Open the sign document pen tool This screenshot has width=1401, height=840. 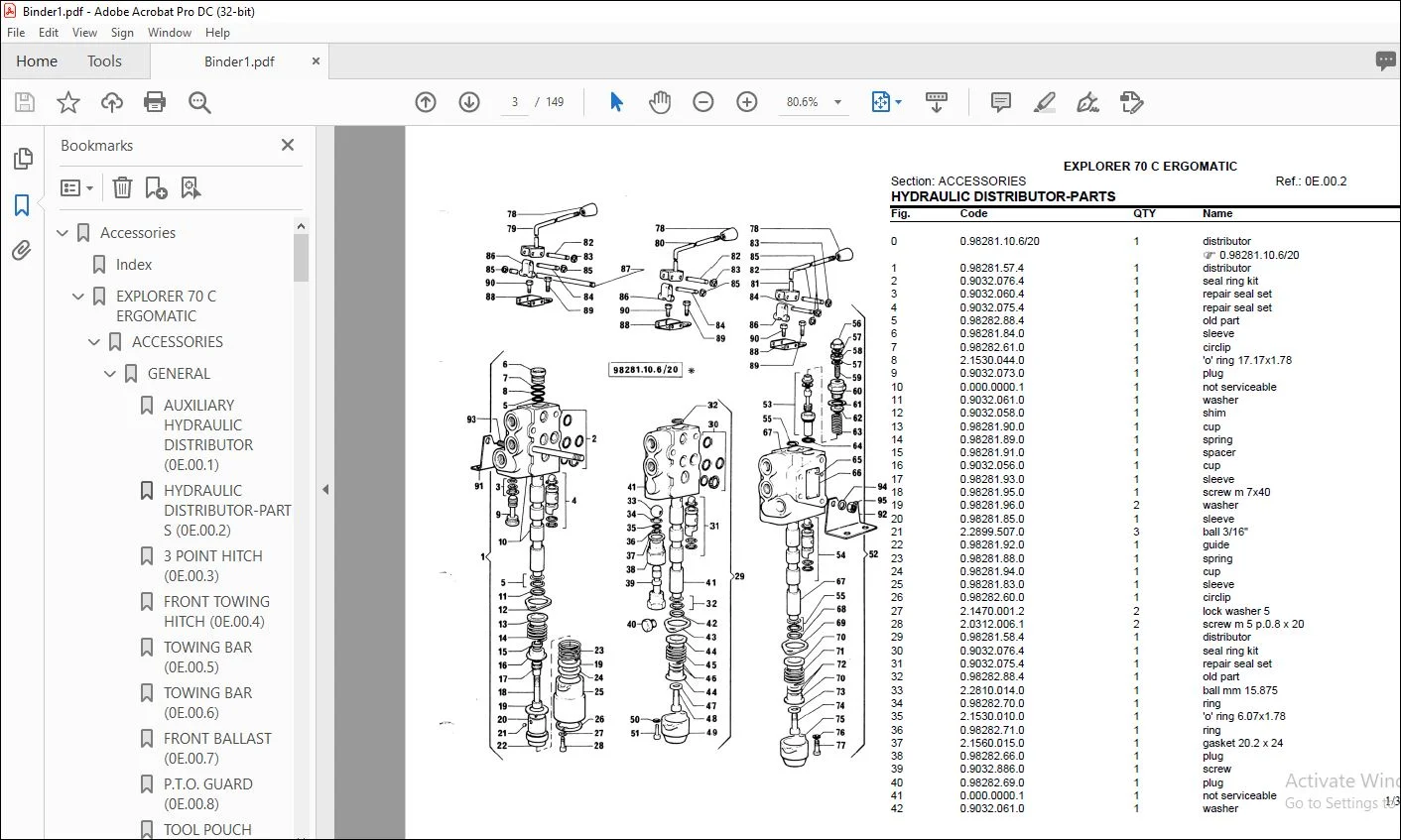pyautogui.click(x=1087, y=102)
